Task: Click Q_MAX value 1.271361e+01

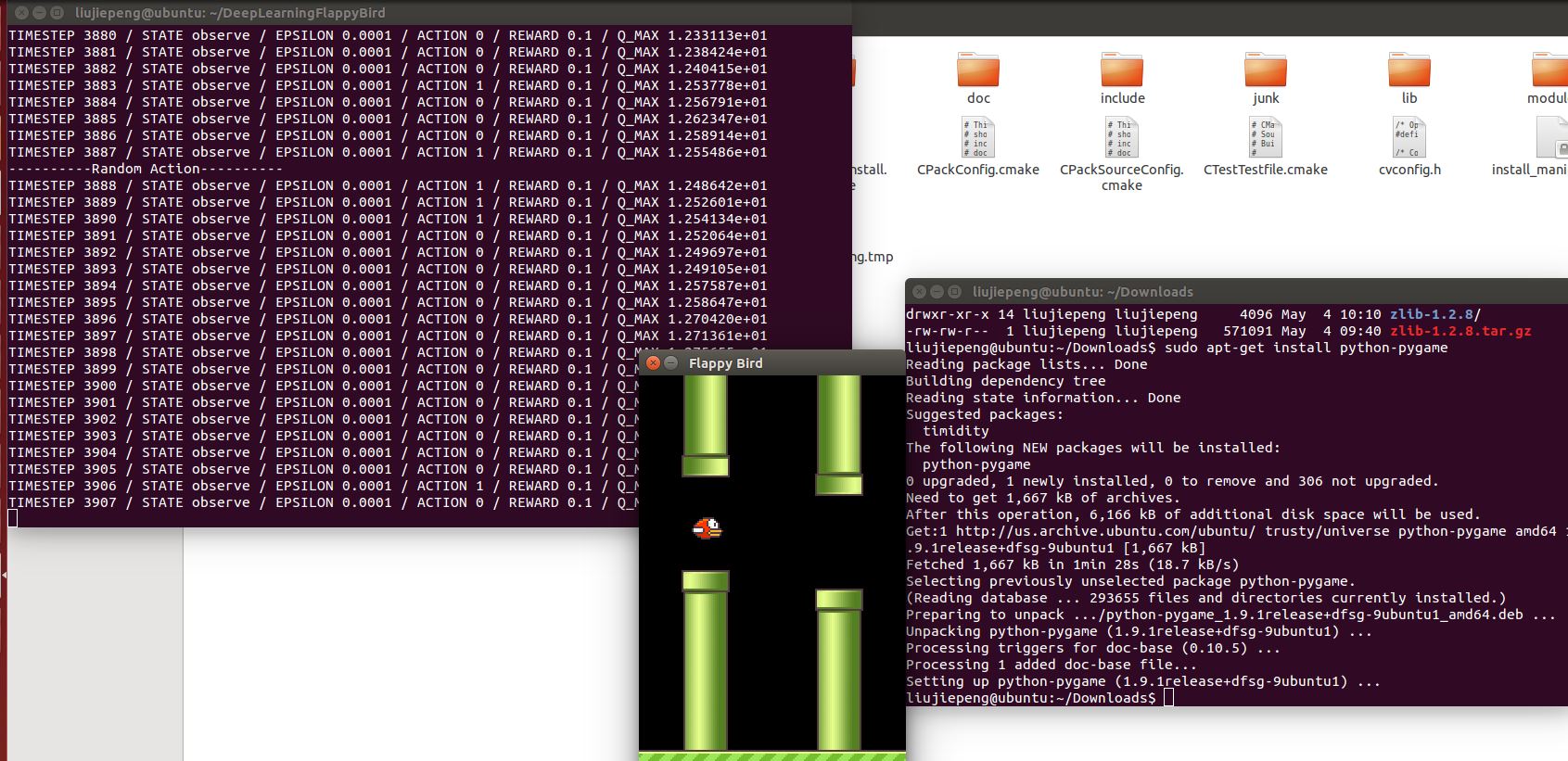Action: coord(718,336)
